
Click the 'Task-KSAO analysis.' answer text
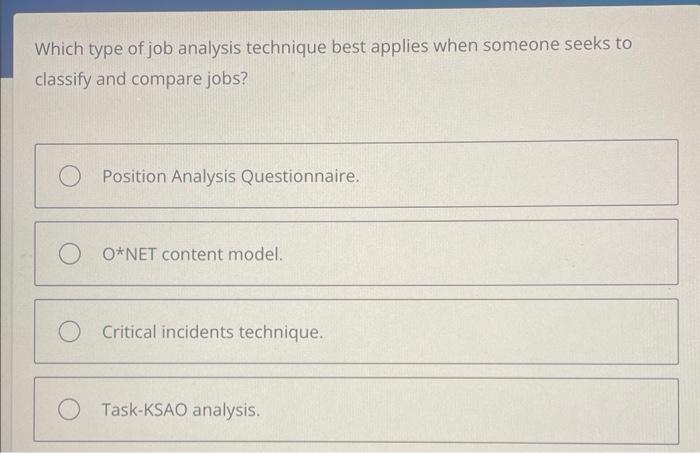pos(181,410)
